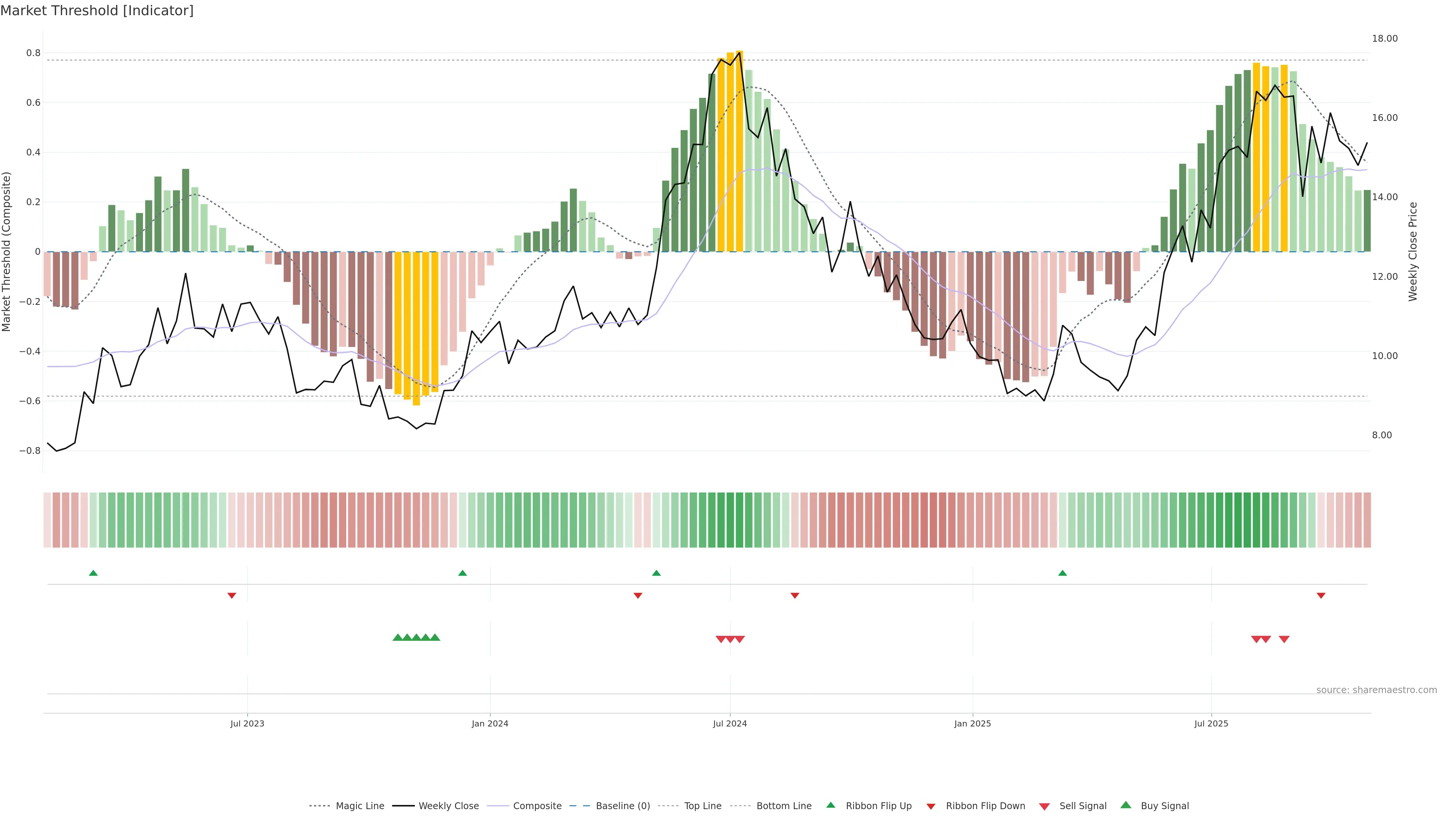Click the Ribbon Flip Down legend triangle icon
1456x819 pixels.
point(931,806)
